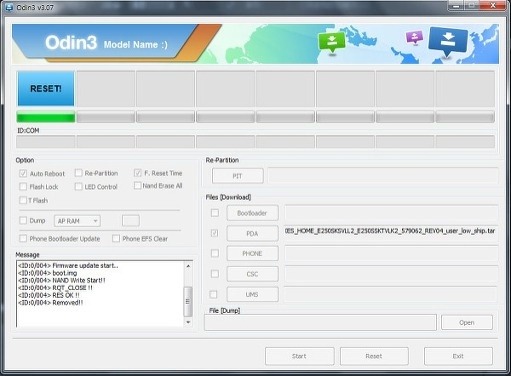The height and width of the screenshot is (376, 511).
Task: Close the Odin3 window
Action: [493, 6]
